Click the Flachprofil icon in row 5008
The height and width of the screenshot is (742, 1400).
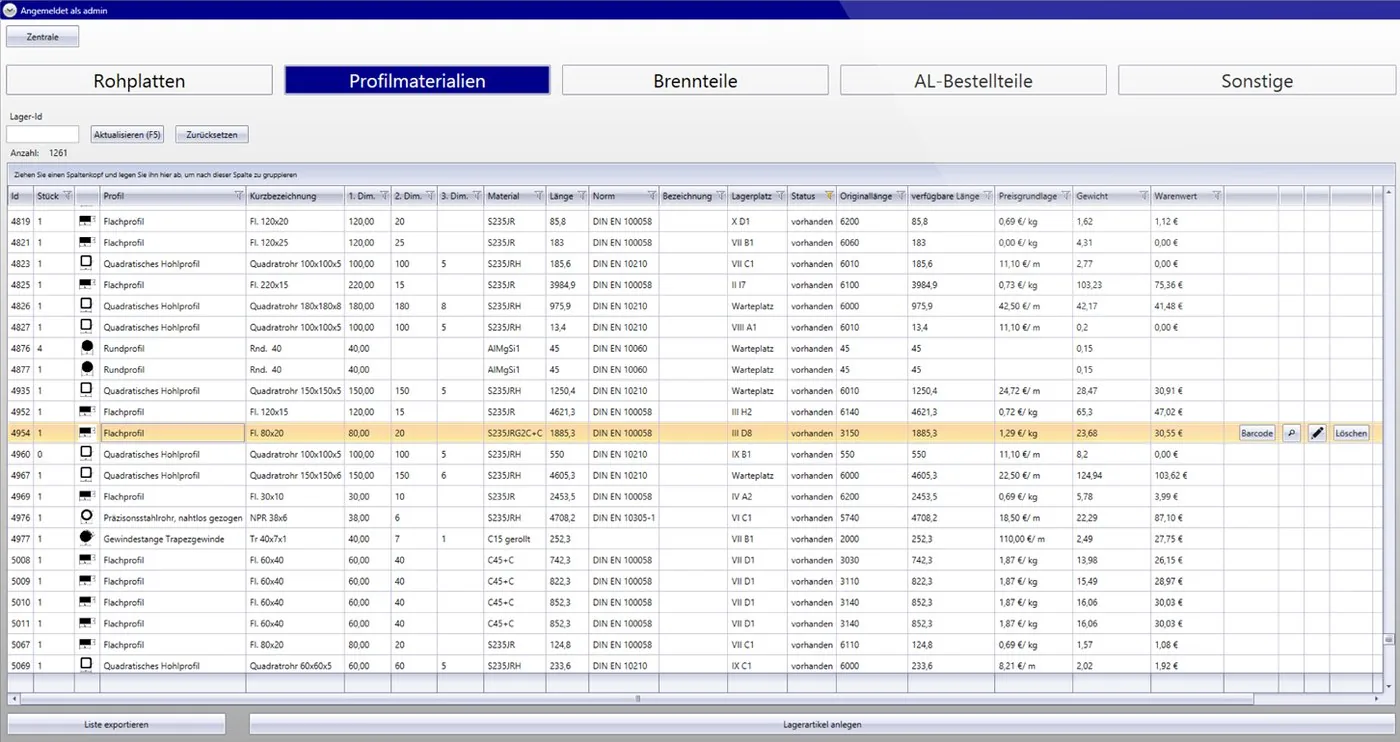(86, 560)
